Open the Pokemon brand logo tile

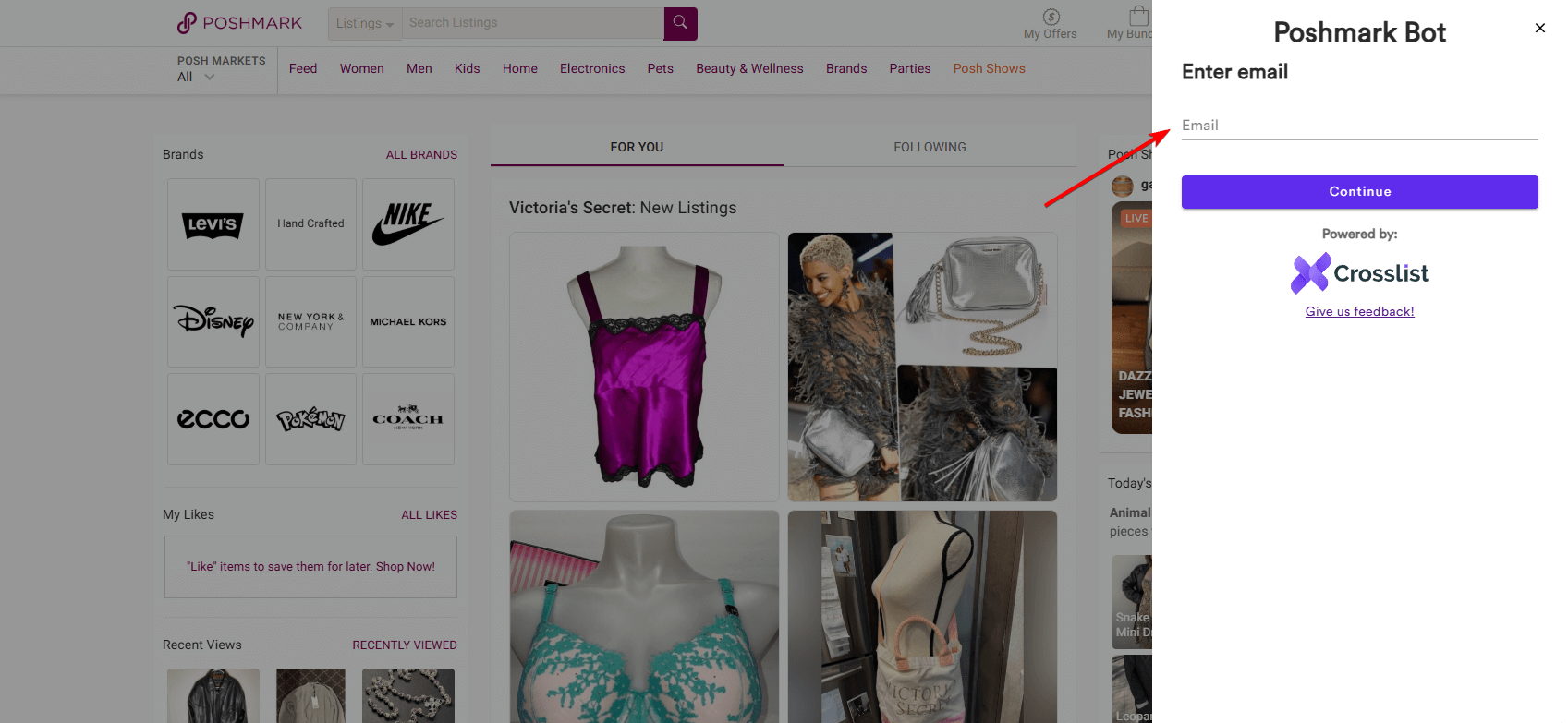pyautogui.click(x=310, y=419)
